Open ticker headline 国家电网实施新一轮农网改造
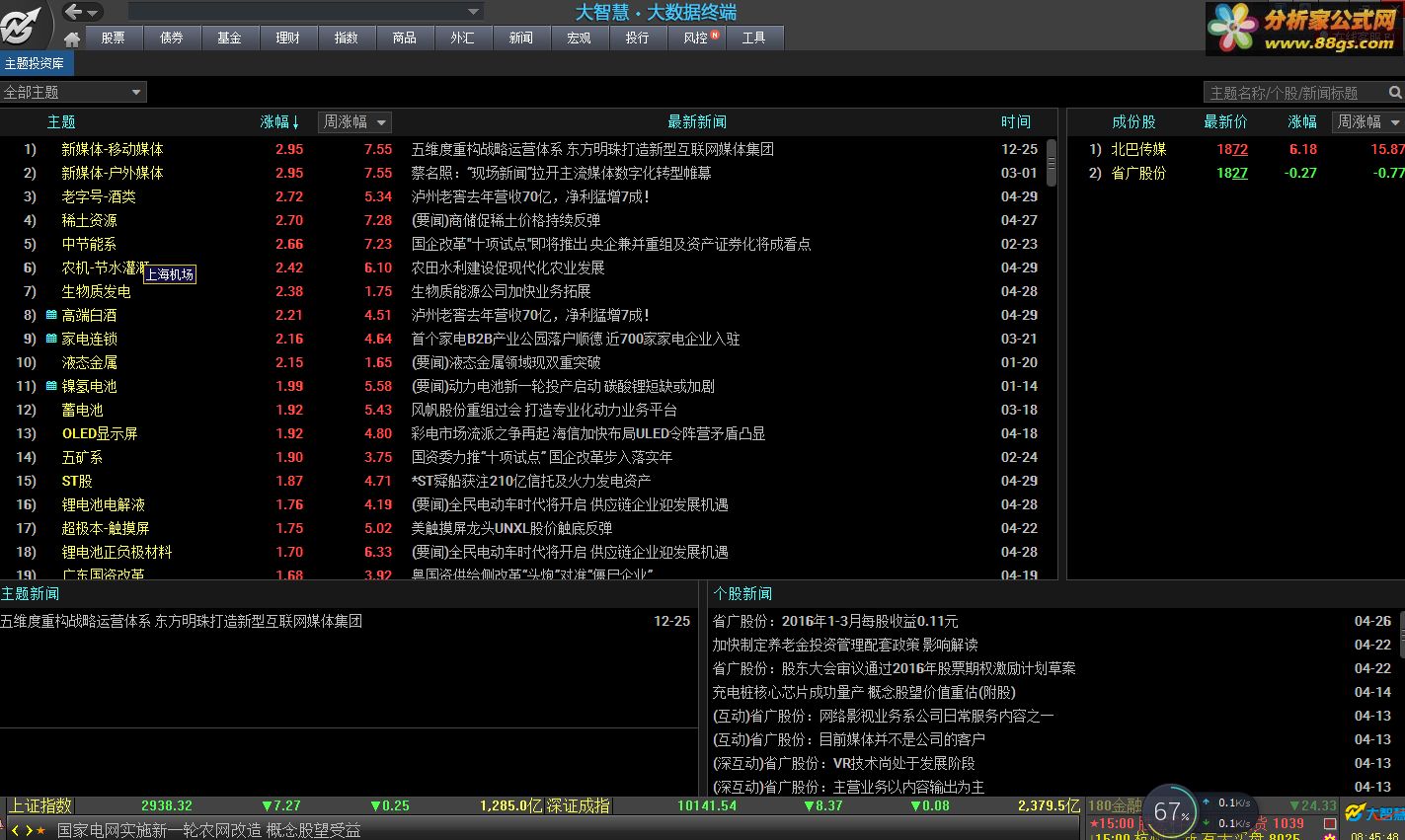 (209, 830)
